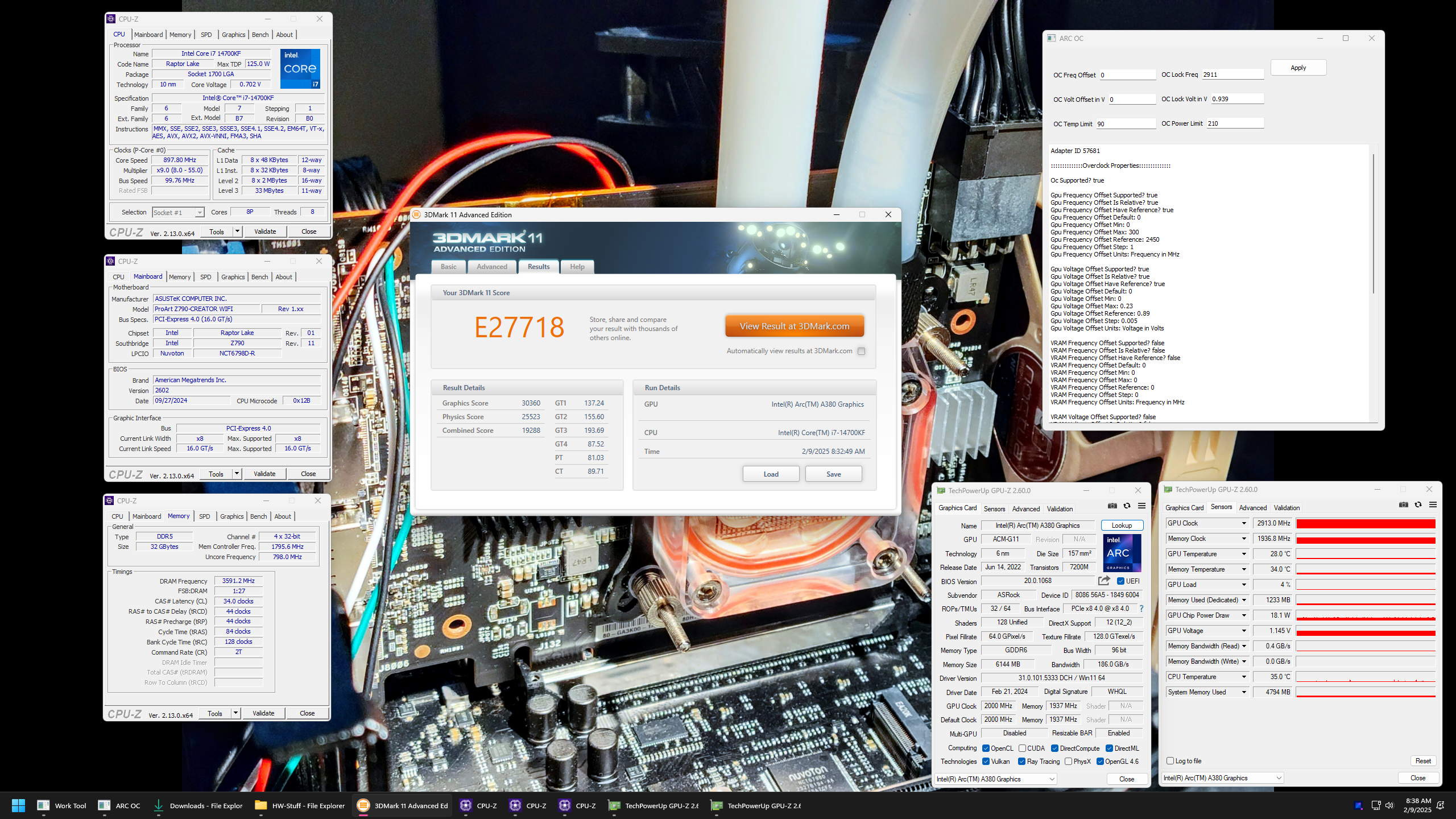Viewport: 1456px width, 819px height.
Task: Expand the GPU Voltage sensor dropdown
Action: tap(1244, 631)
